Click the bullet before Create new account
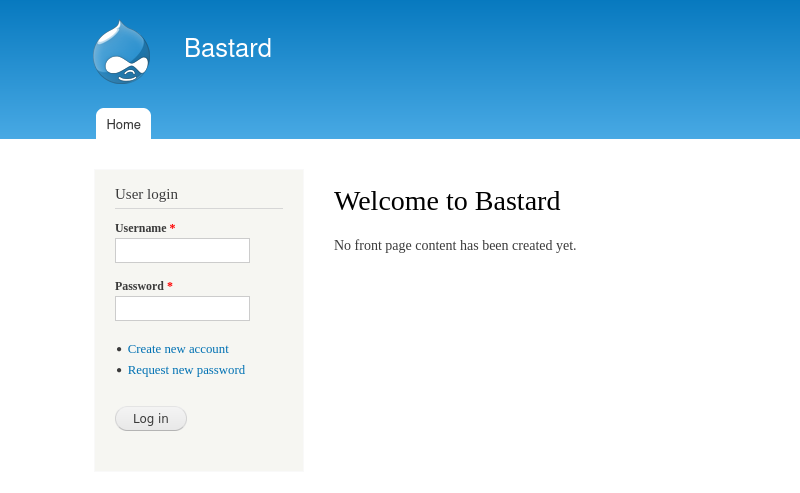The height and width of the screenshot is (493, 800). (119, 350)
